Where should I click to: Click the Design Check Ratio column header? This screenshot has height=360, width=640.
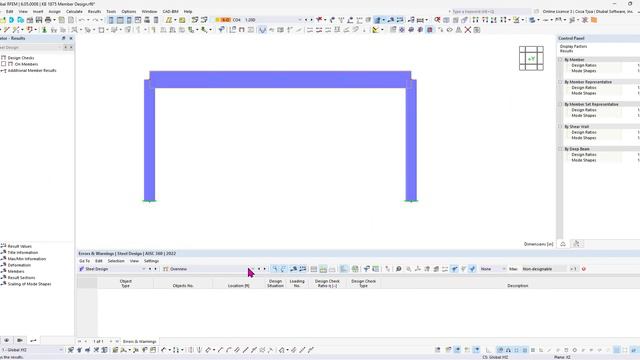(327, 283)
